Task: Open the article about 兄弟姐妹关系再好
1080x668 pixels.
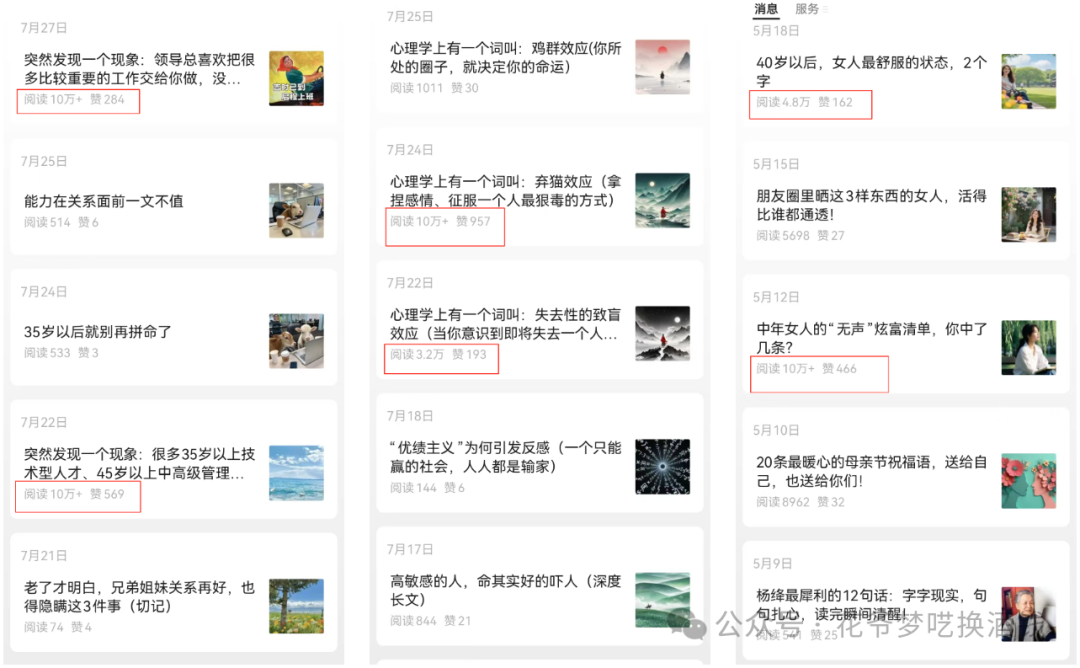Action: click(x=140, y=596)
